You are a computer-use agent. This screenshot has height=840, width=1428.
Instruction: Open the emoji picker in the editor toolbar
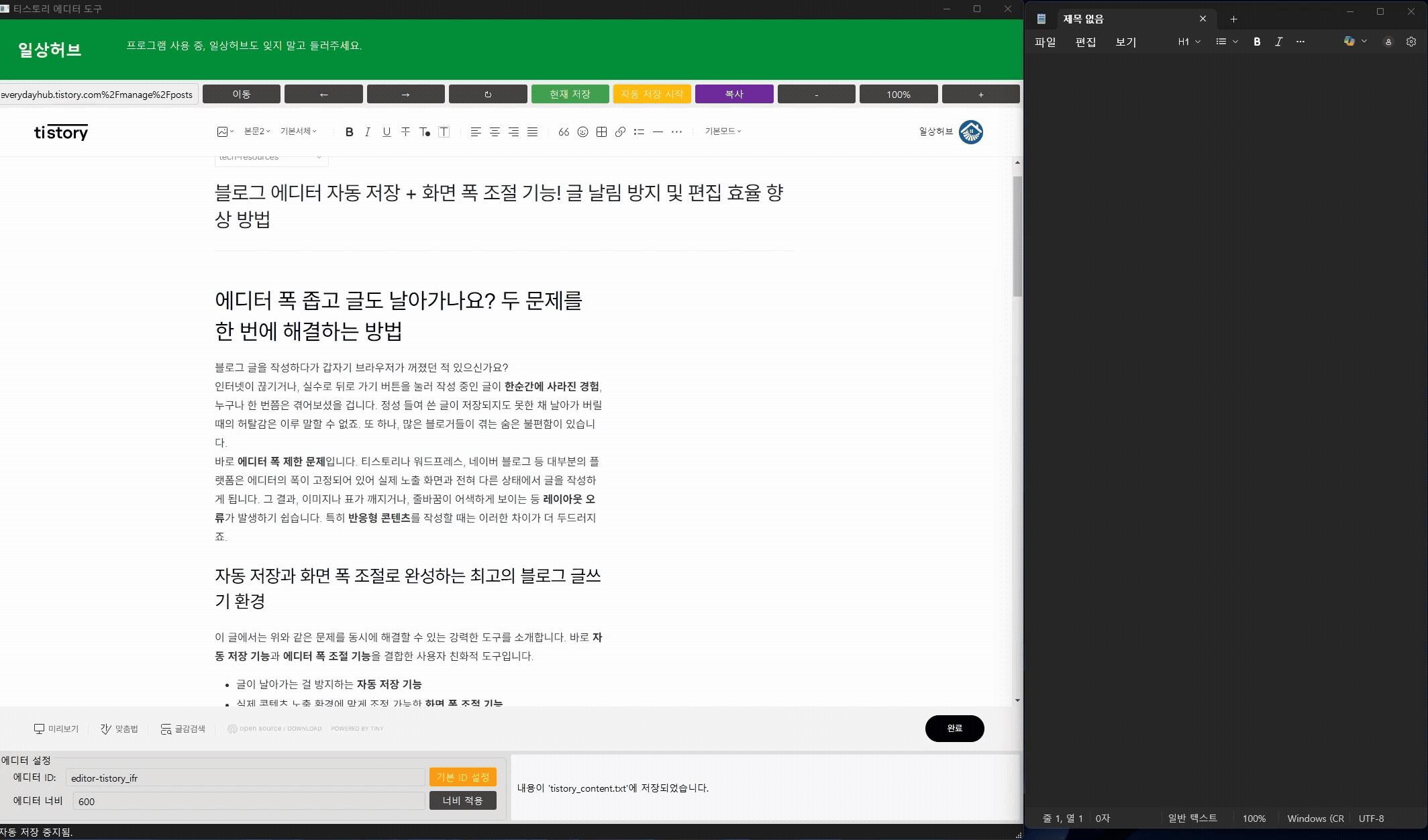click(582, 132)
